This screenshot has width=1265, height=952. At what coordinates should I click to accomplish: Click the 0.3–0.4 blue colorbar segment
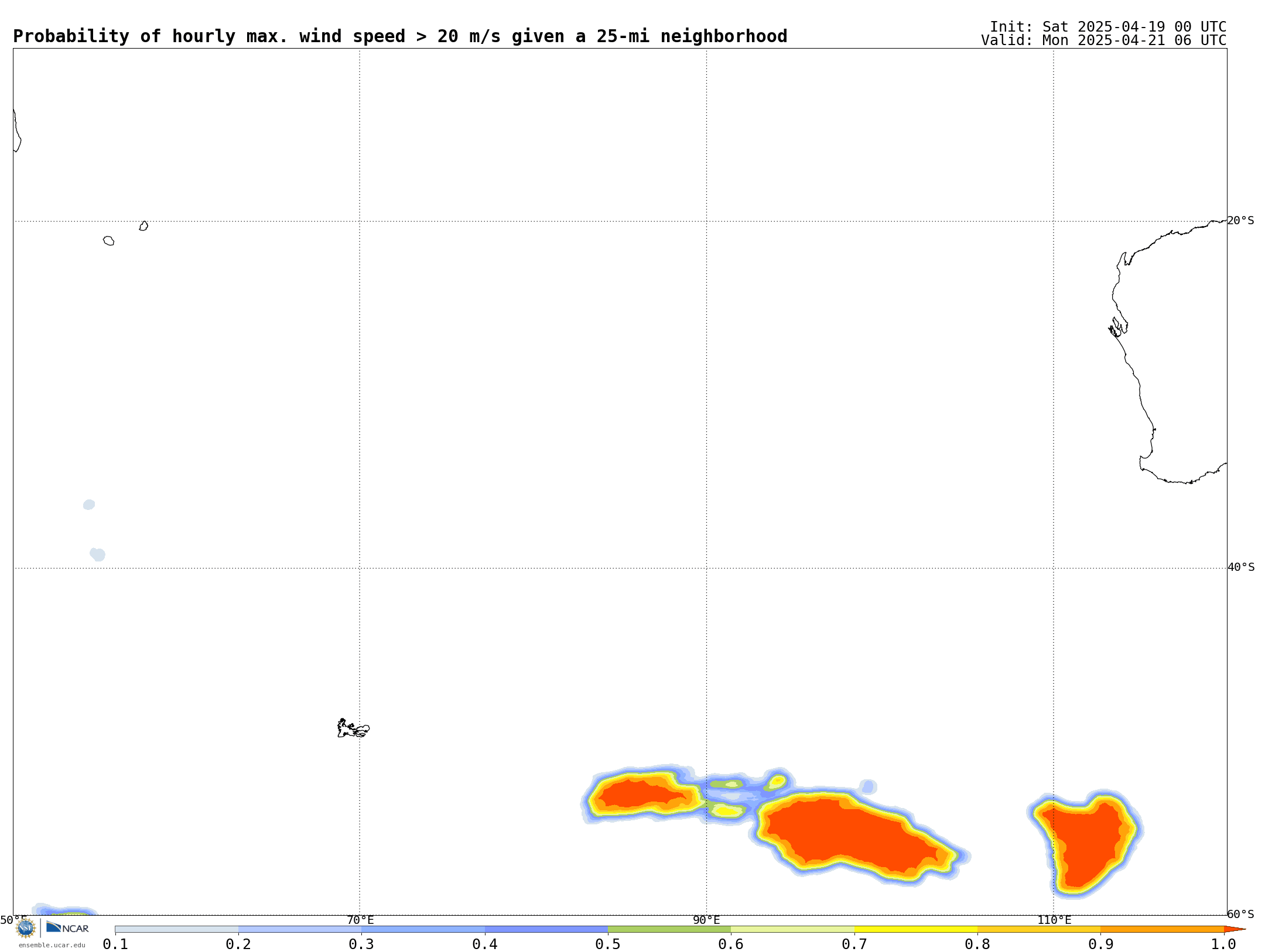(x=423, y=929)
